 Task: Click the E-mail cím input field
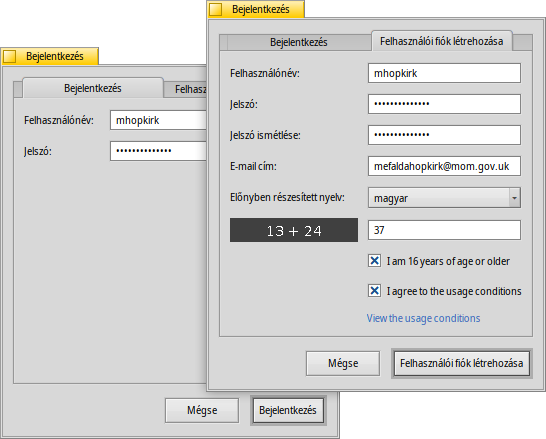point(444,166)
